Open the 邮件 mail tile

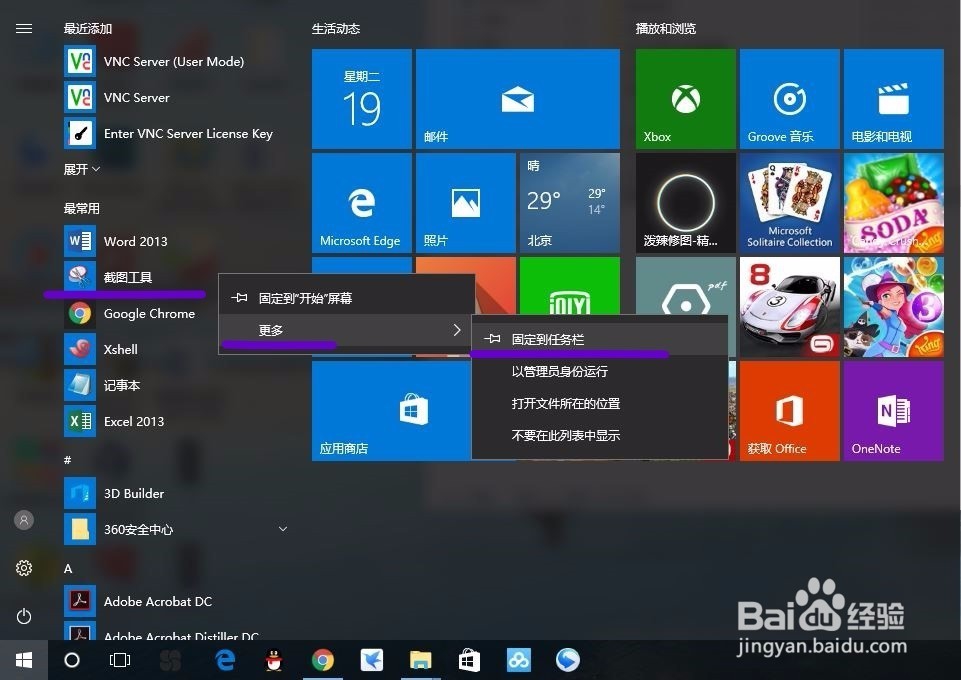[518, 99]
